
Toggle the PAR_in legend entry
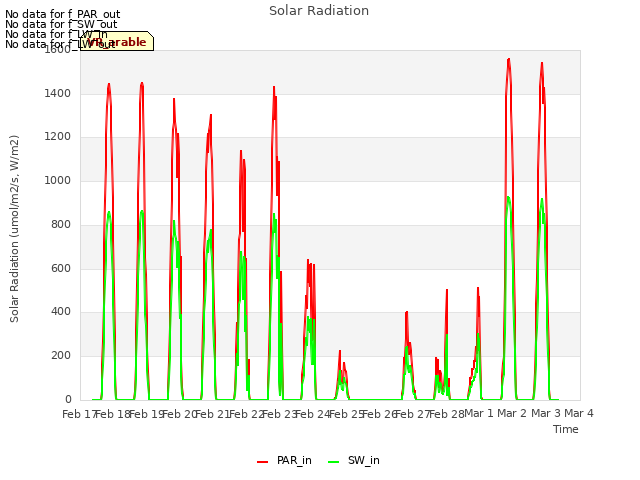284,460
